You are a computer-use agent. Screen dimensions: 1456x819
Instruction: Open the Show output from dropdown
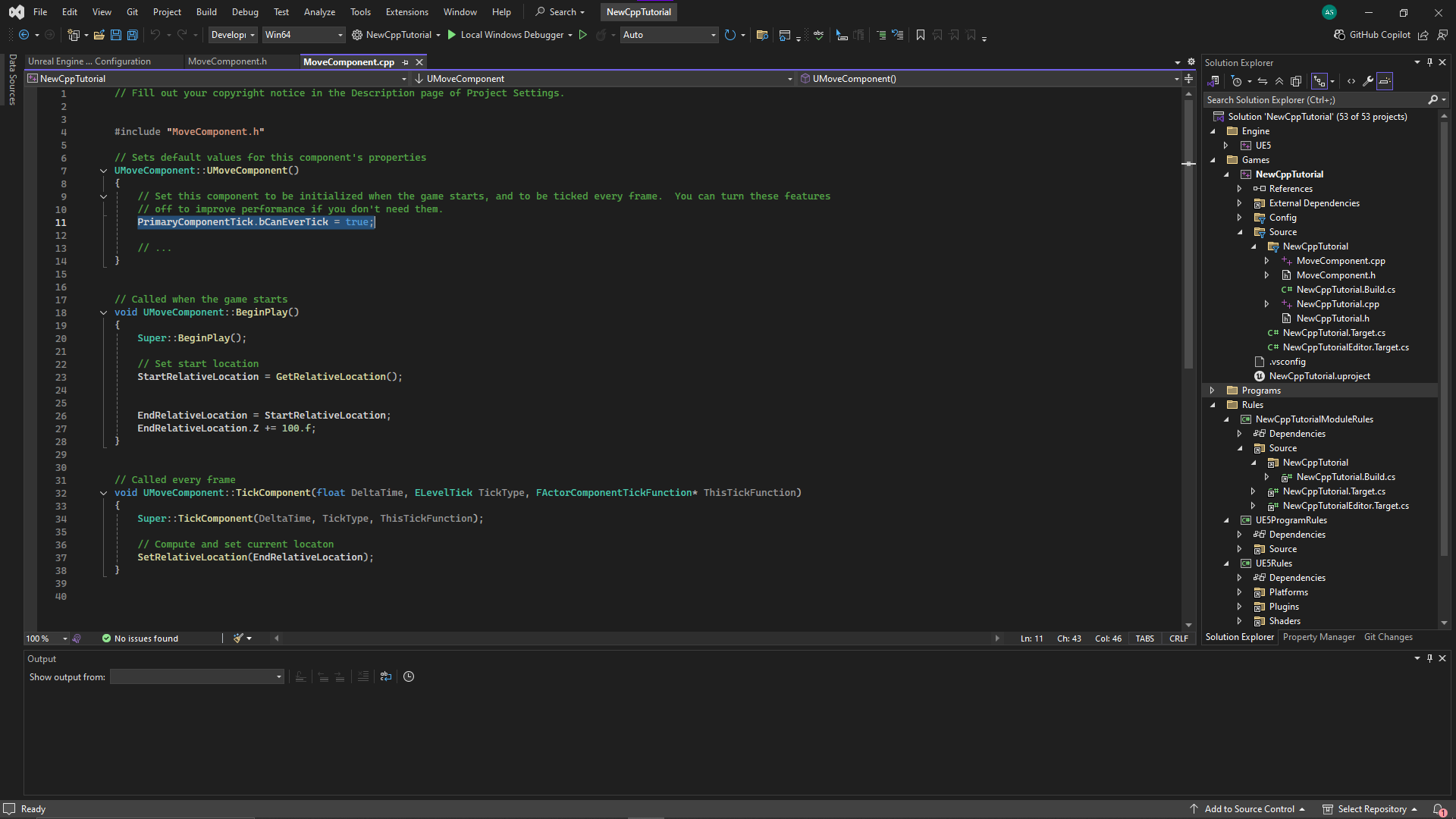[x=196, y=676]
